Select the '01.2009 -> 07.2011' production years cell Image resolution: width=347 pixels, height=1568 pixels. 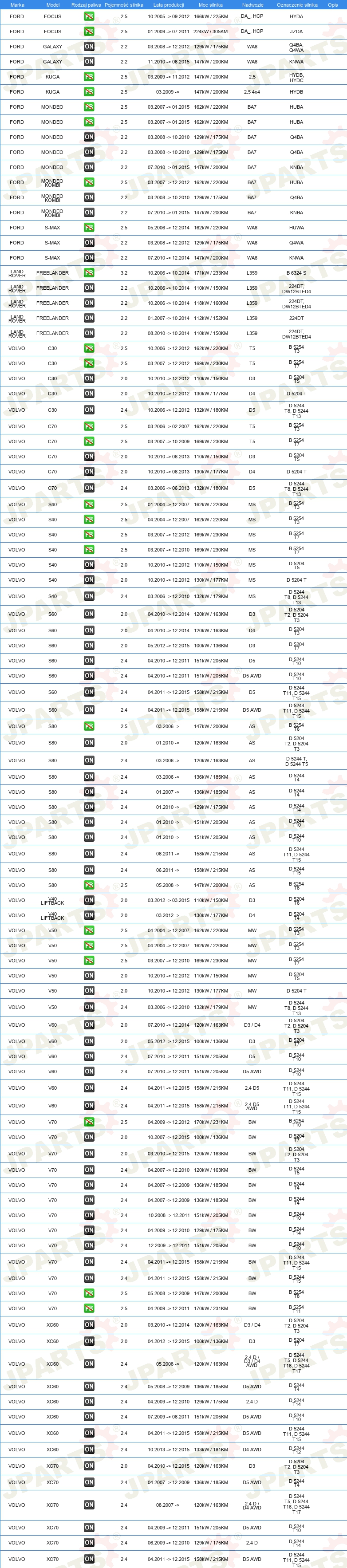click(168, 32)
